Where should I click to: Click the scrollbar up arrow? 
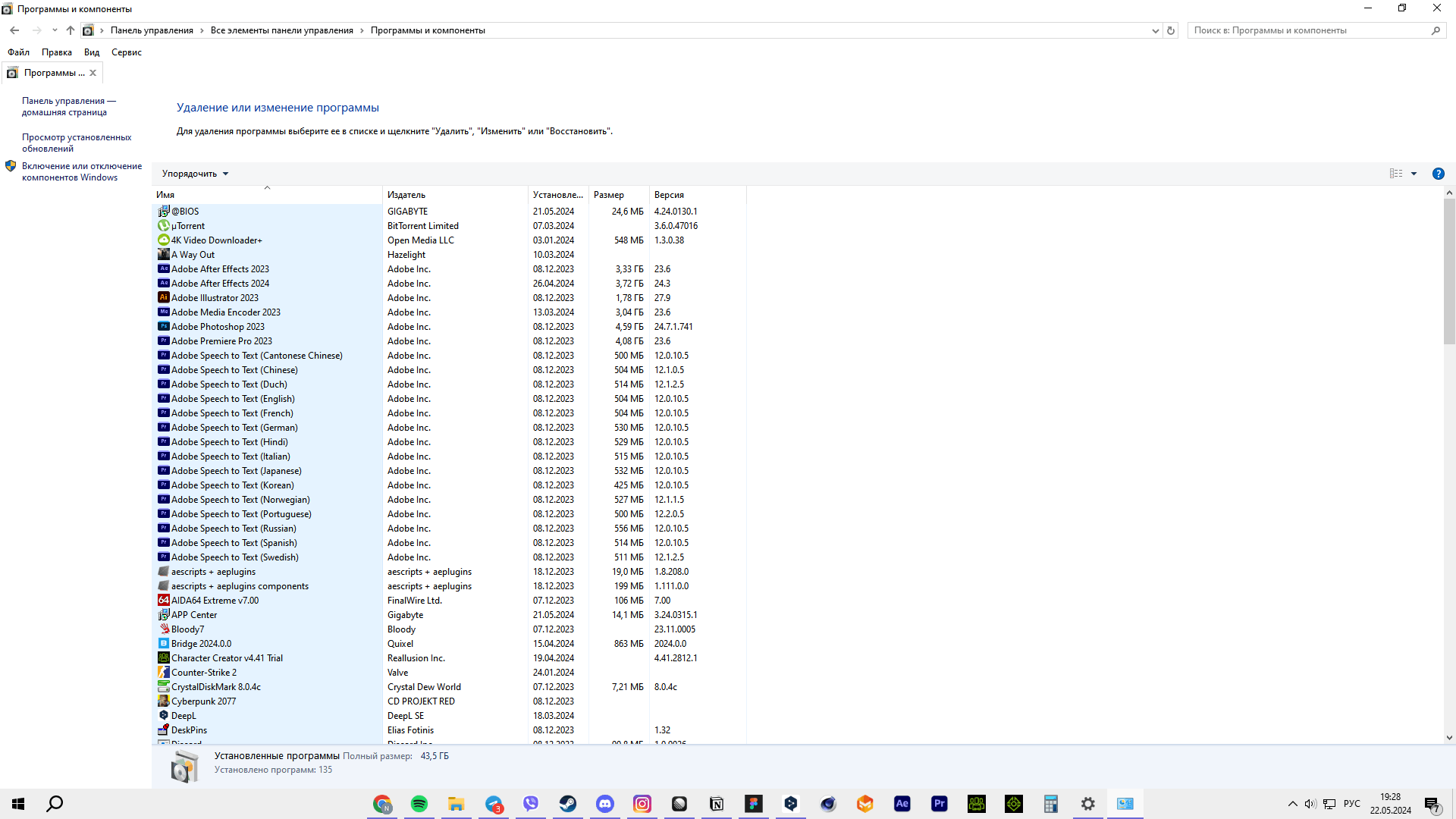click(x=1449, y=193)
